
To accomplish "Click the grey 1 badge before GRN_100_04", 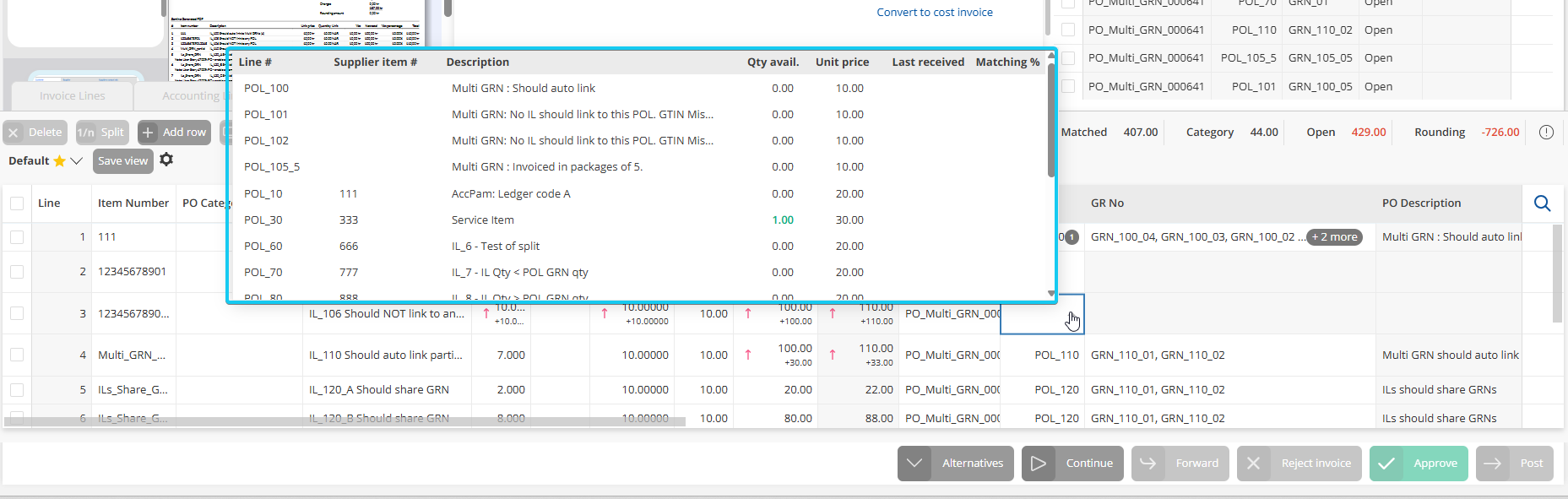I will tap(1072, 237).
